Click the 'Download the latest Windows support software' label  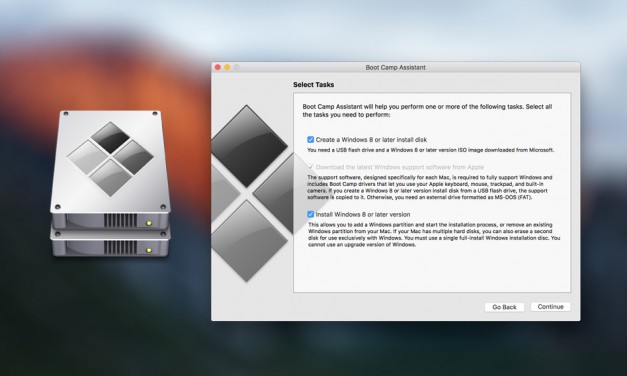click(400, 167)
